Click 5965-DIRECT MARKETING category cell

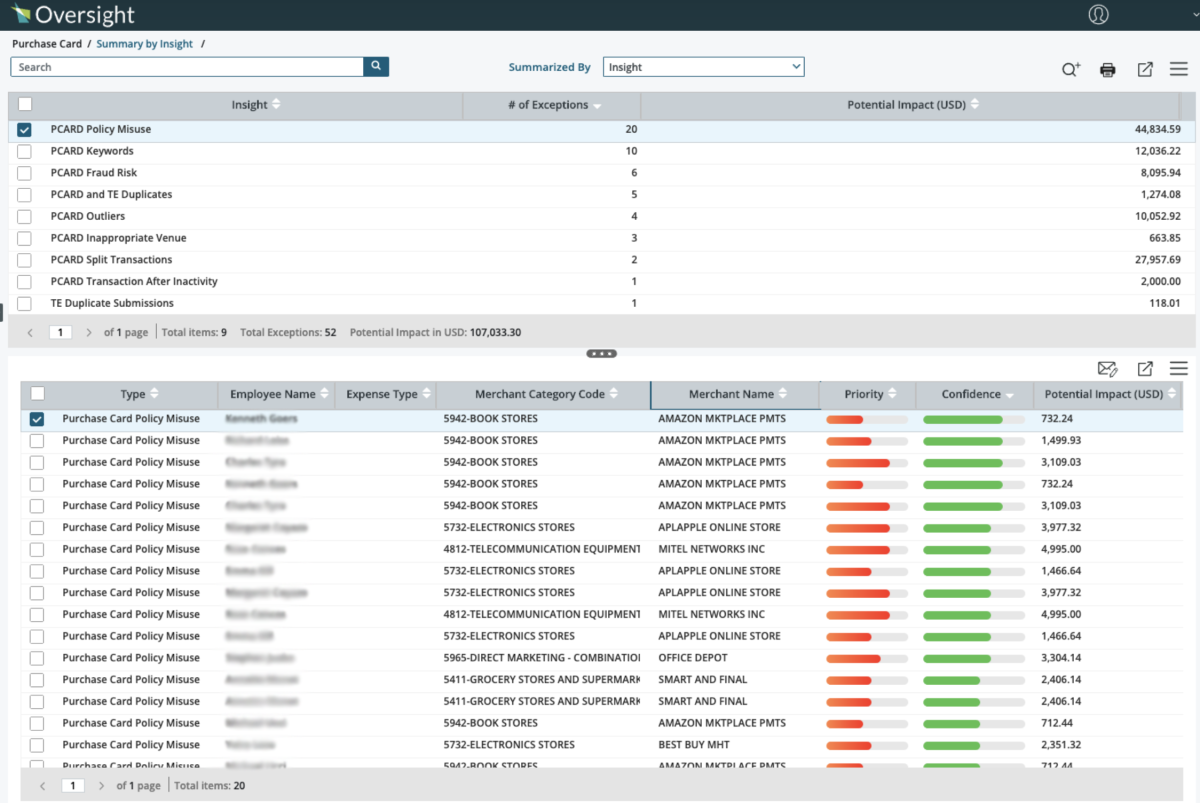pyautogui.click(x=542, y=658)
